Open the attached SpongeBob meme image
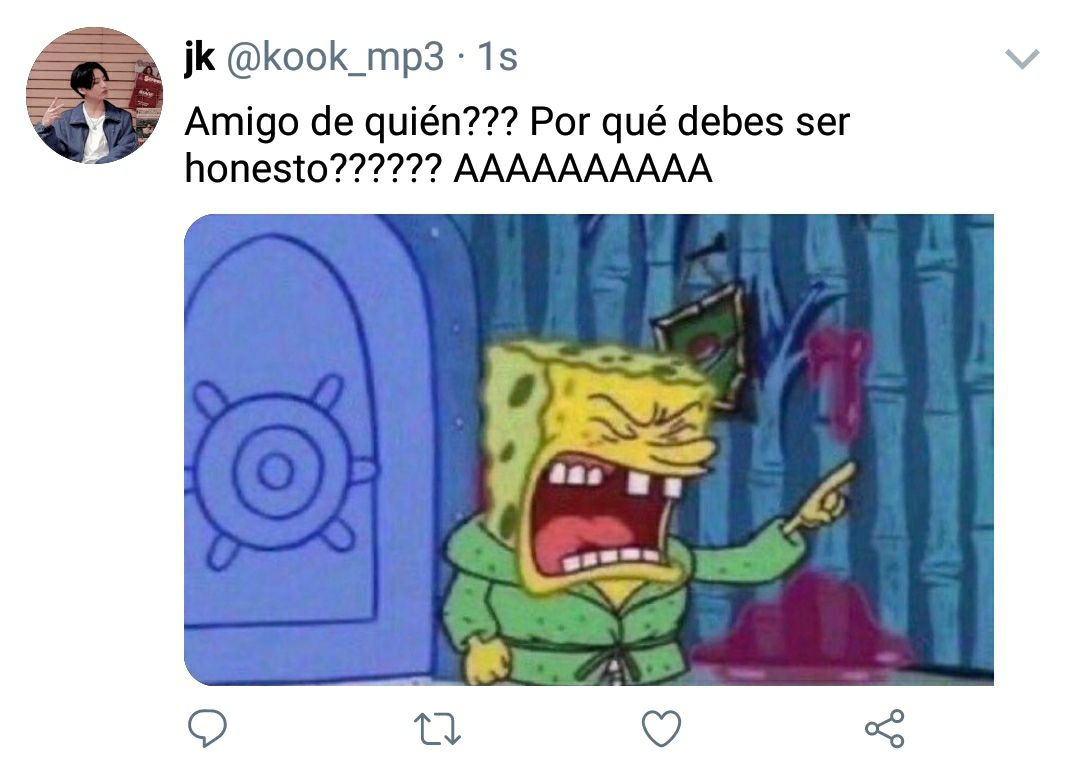1080x765 pixels. 589,450
